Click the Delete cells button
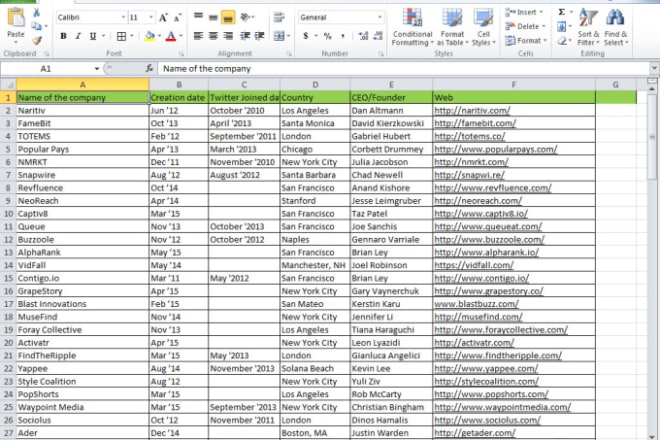Image resolution: width=660 pixels, height=440 pixels. coord(525,26)
